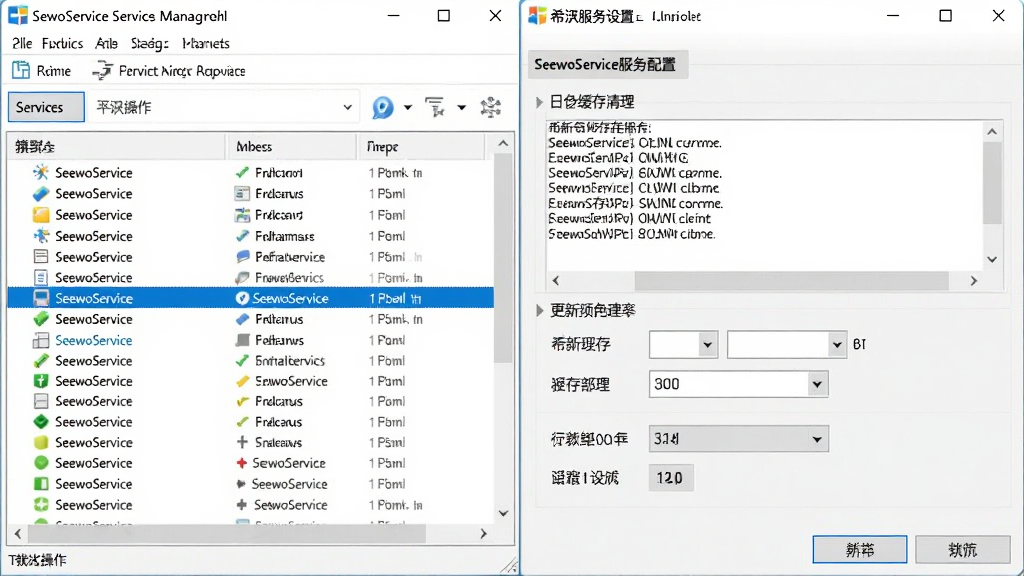1024x576 pixels.
Task: Click the blue round bubble toolbar icon
Action: click(383, 107)
